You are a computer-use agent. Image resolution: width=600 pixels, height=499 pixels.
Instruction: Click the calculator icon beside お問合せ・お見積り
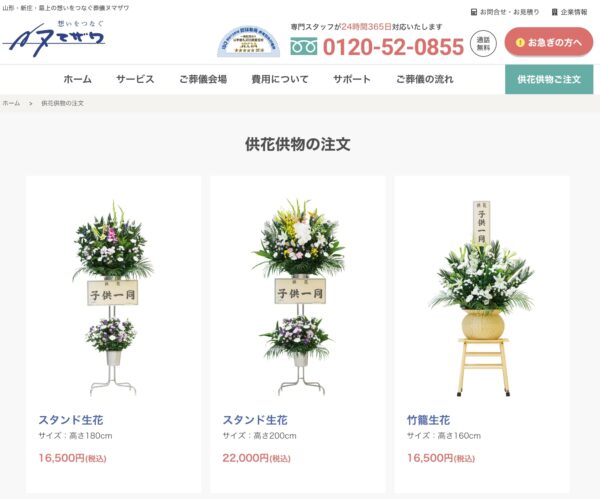[x=474, y=12]
